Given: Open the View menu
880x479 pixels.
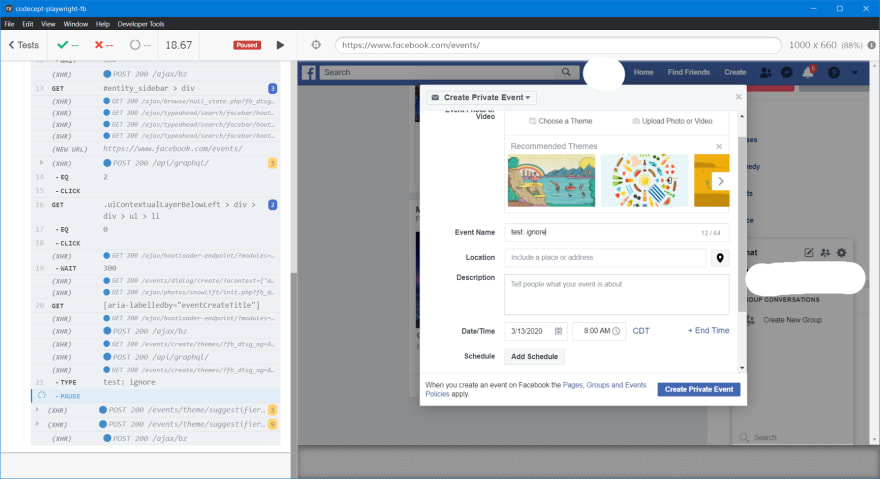Looking at the screenshot, I should click(48, 24).
